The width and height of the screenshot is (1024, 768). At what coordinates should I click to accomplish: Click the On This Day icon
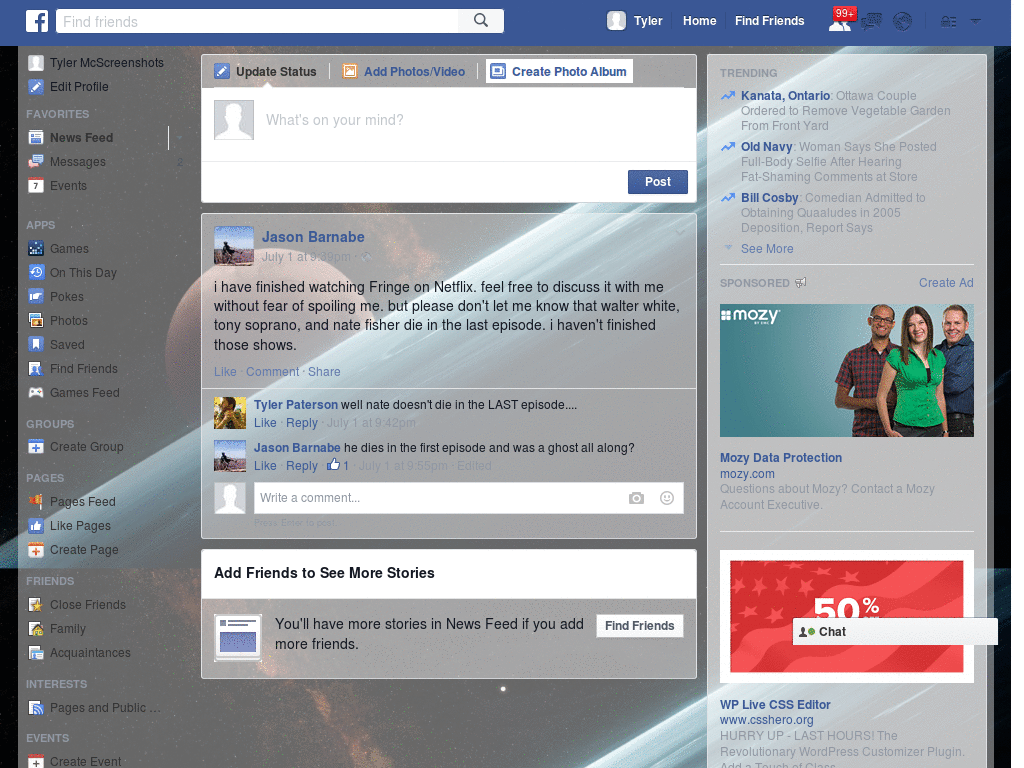(x=36, y=272)
